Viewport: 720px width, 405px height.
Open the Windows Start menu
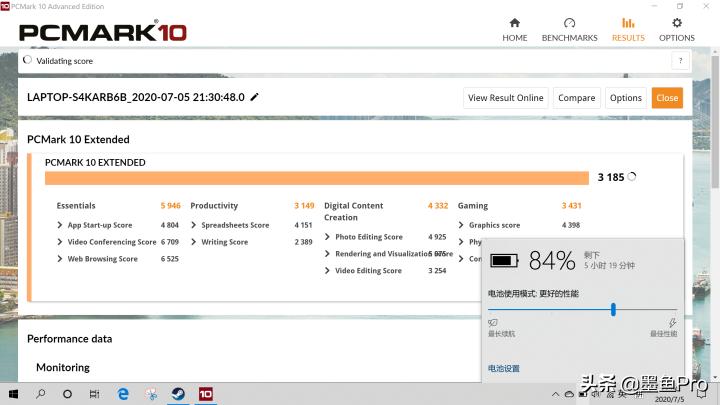tap(13, 394)
